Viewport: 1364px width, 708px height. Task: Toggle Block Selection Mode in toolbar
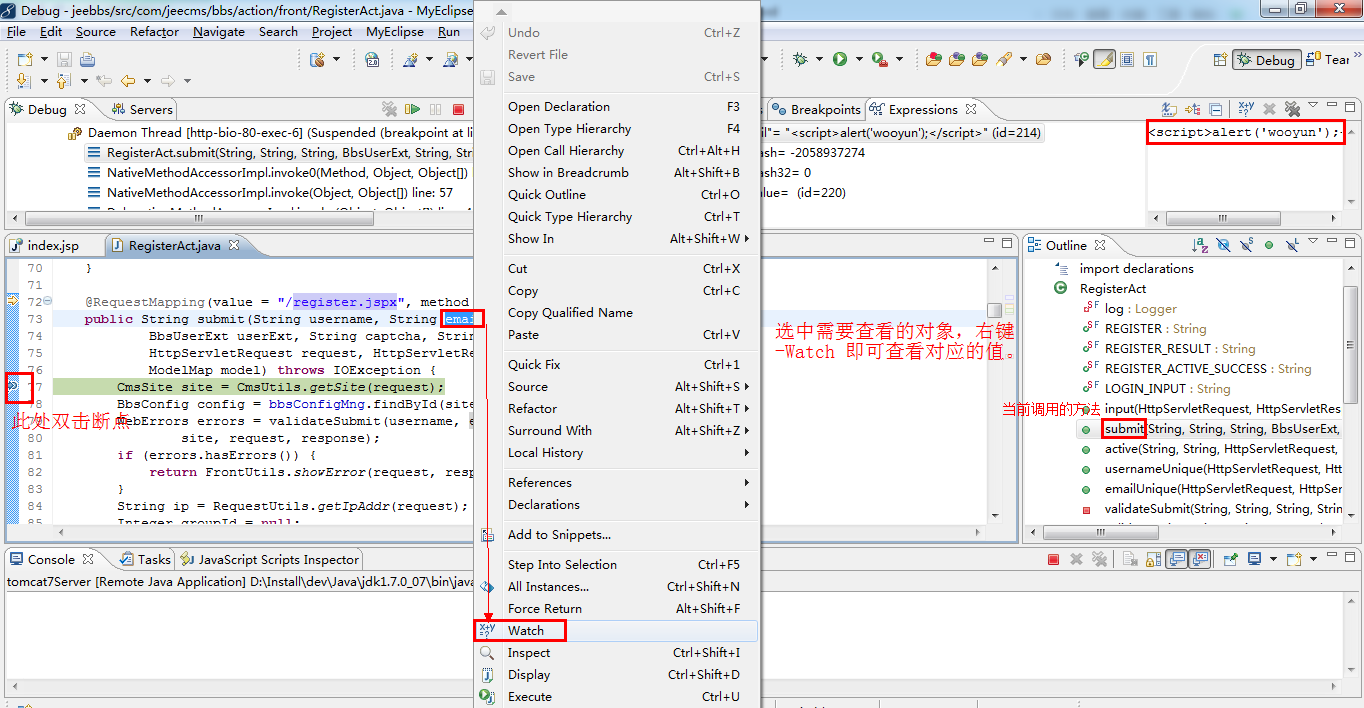(1127, 60)
